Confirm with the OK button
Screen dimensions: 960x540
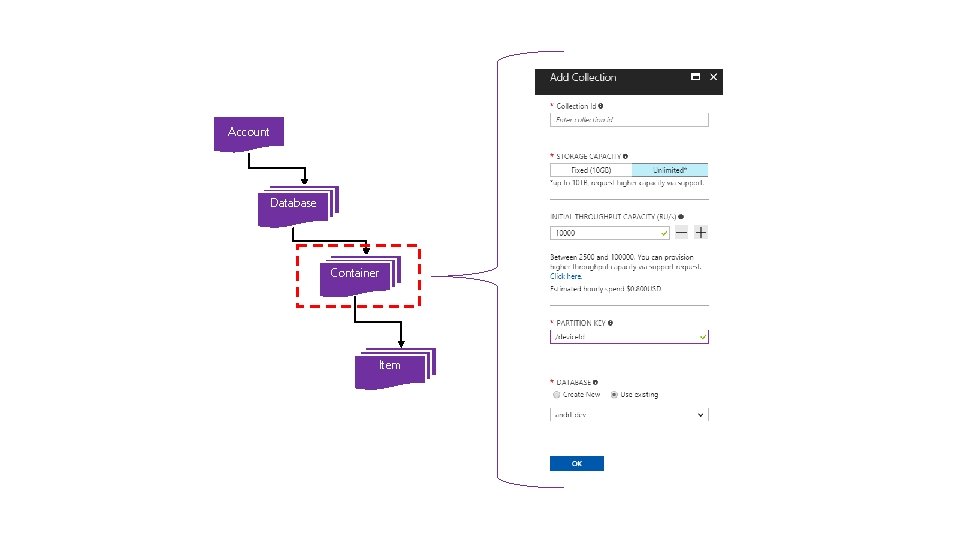coord(577,463)
